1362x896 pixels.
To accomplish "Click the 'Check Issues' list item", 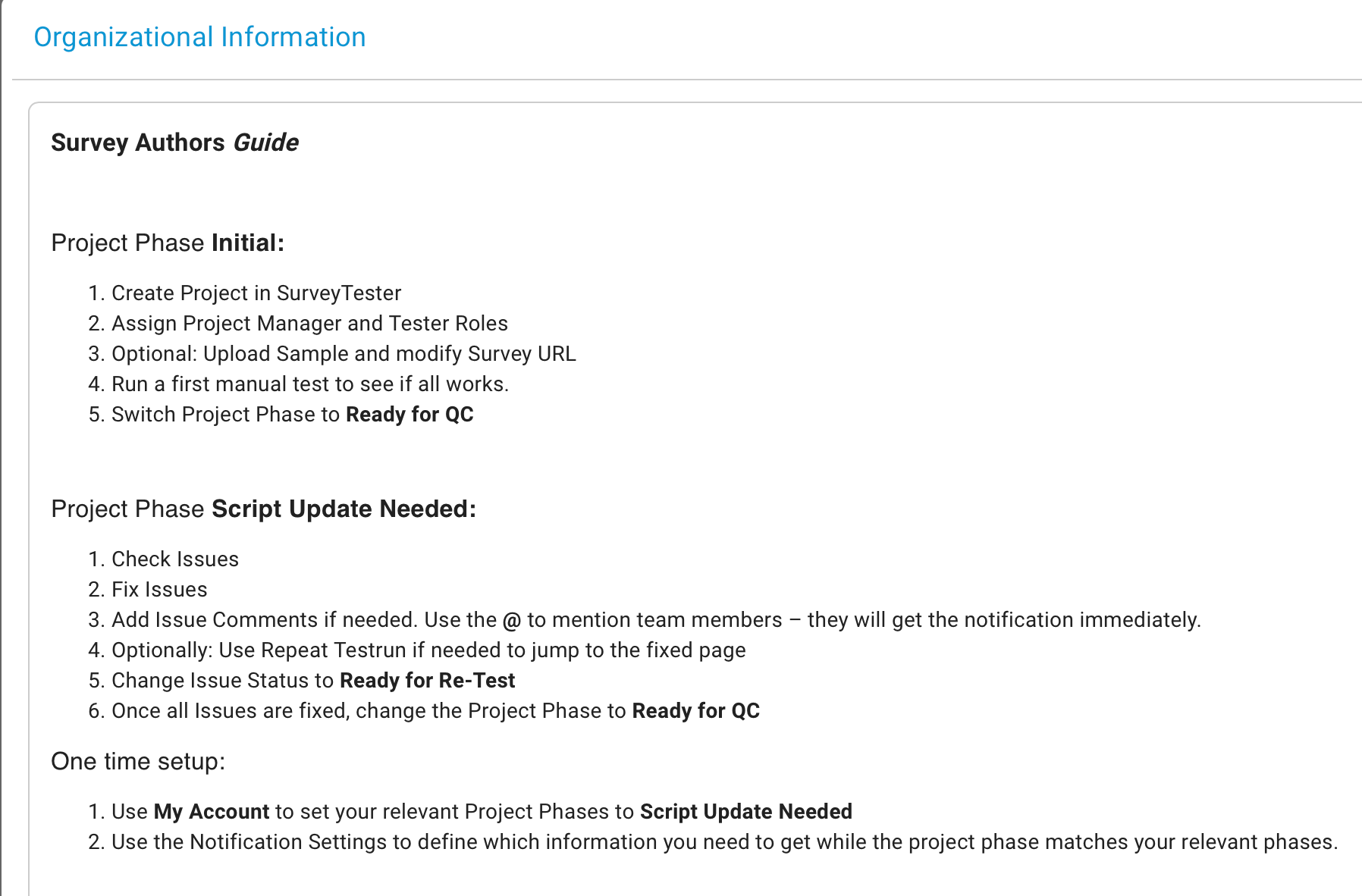I will [175, 559].
